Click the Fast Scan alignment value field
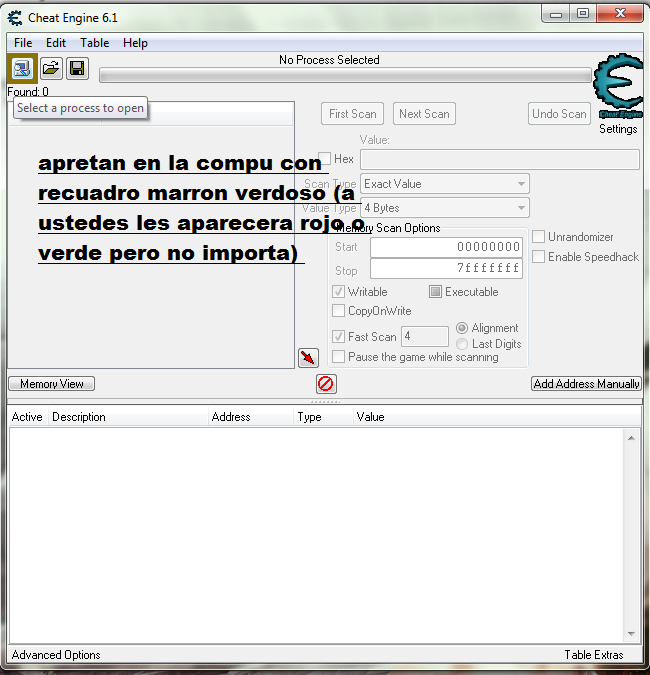 425,336
